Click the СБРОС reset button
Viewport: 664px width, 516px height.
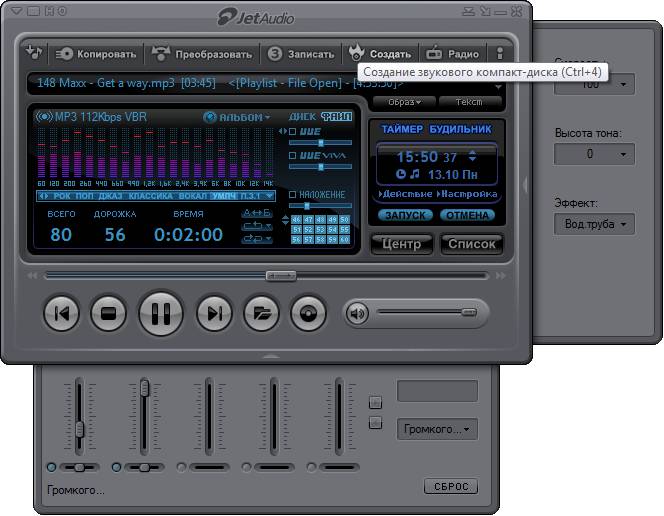(451, 486)
